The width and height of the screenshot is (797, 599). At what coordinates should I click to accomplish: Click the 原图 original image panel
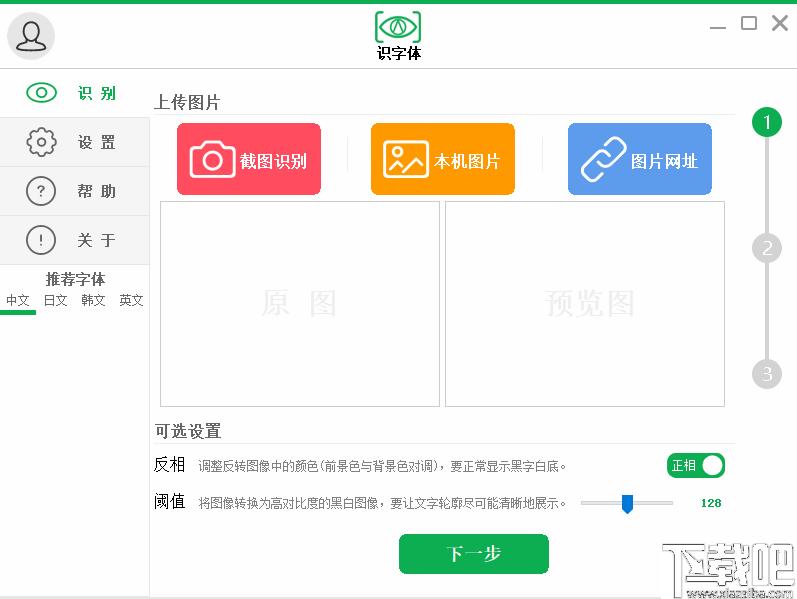tap(299, 304)
